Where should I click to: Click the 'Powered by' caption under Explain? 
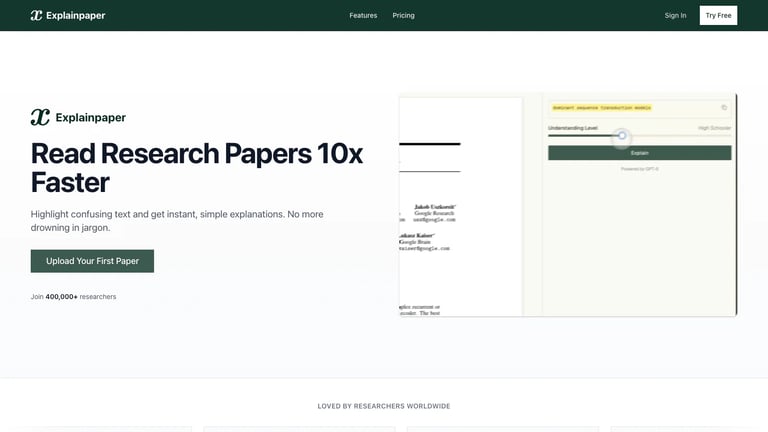(639, 169)
